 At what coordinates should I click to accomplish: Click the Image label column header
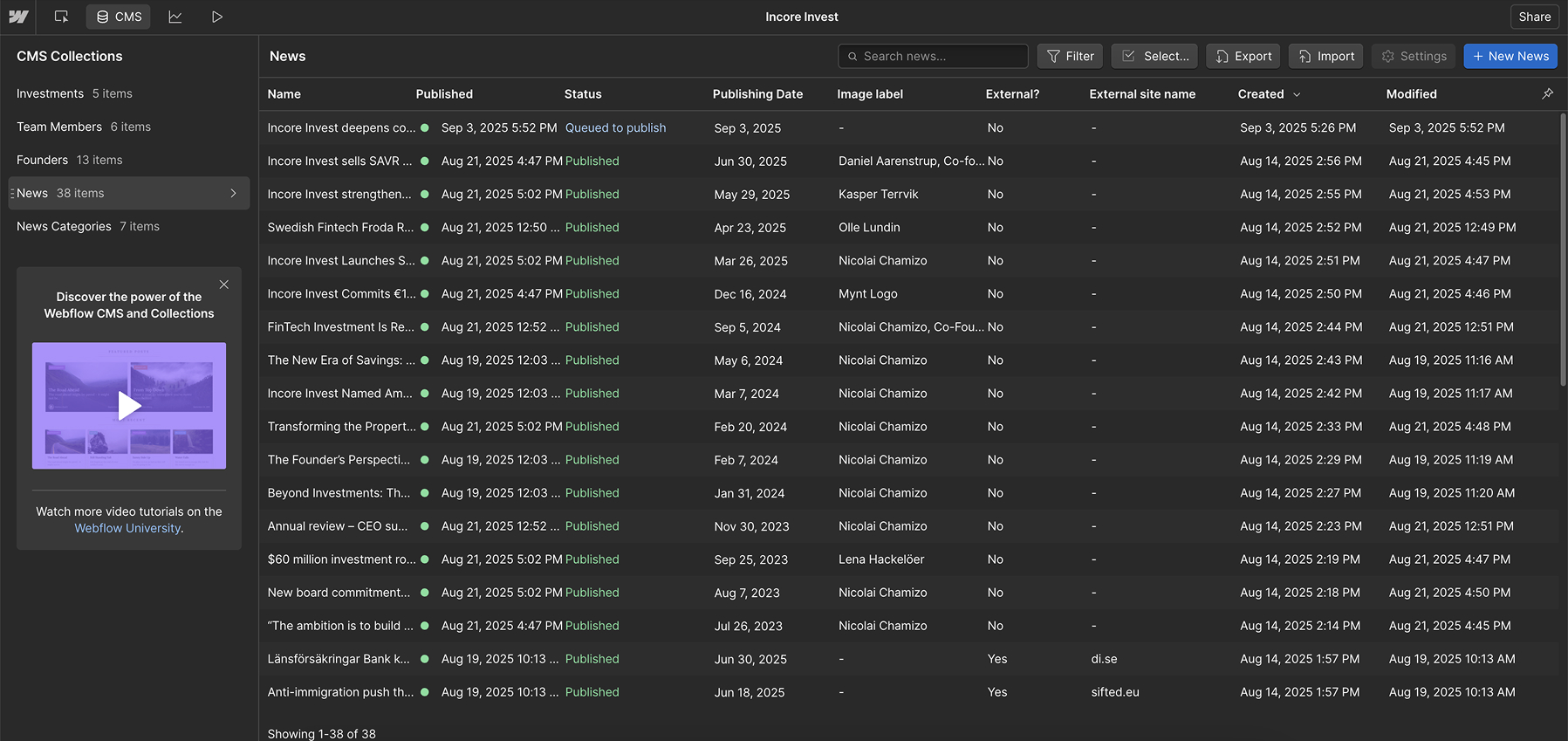pyautogui.click(x=870, y=94)
